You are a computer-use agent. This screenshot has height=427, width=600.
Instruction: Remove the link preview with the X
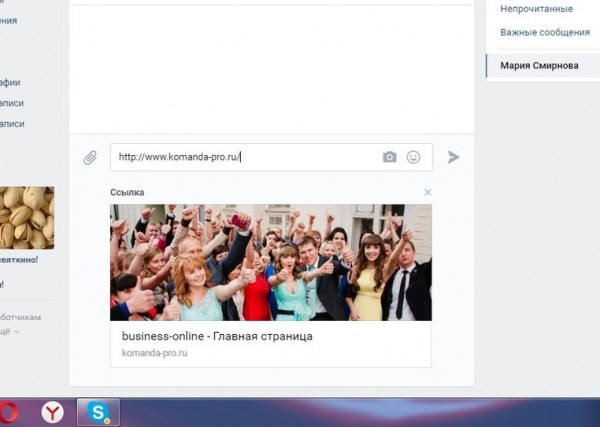428,192
